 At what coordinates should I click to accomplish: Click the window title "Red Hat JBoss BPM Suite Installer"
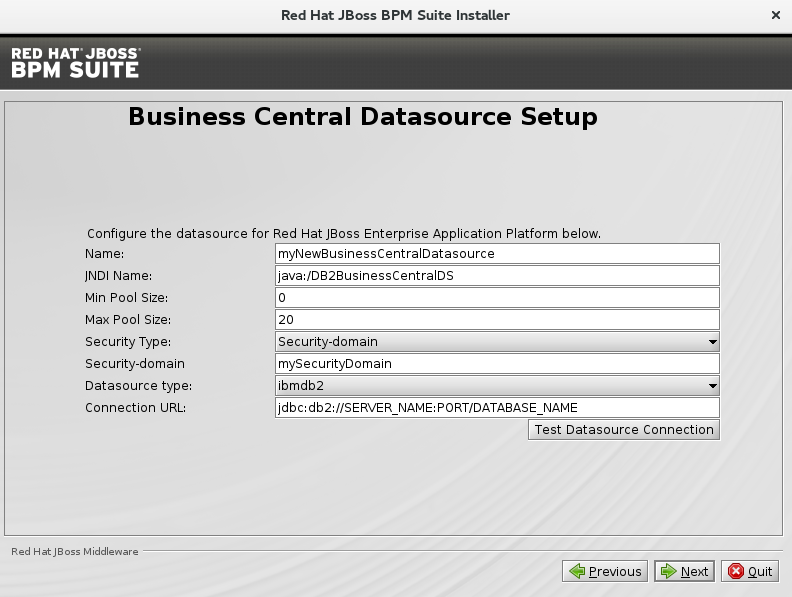pyautogui.click(x=395, y=15)
